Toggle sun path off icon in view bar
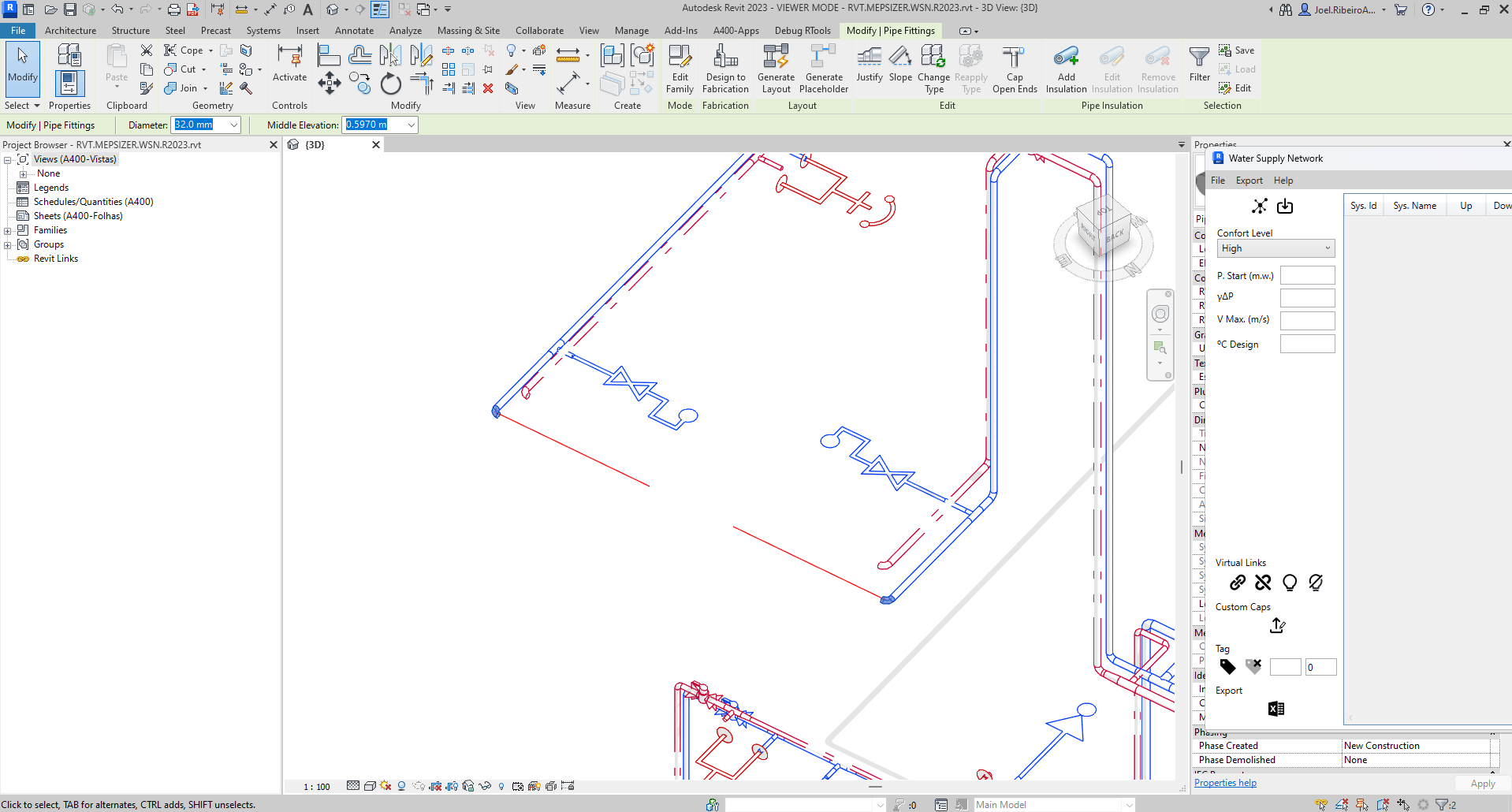The height and width of the screenshot is (812, 1512). [385, 786]
